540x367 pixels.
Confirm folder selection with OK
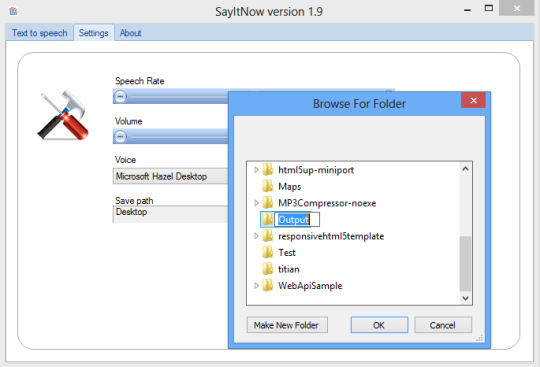pyautogui.click(x=380, y=325)
